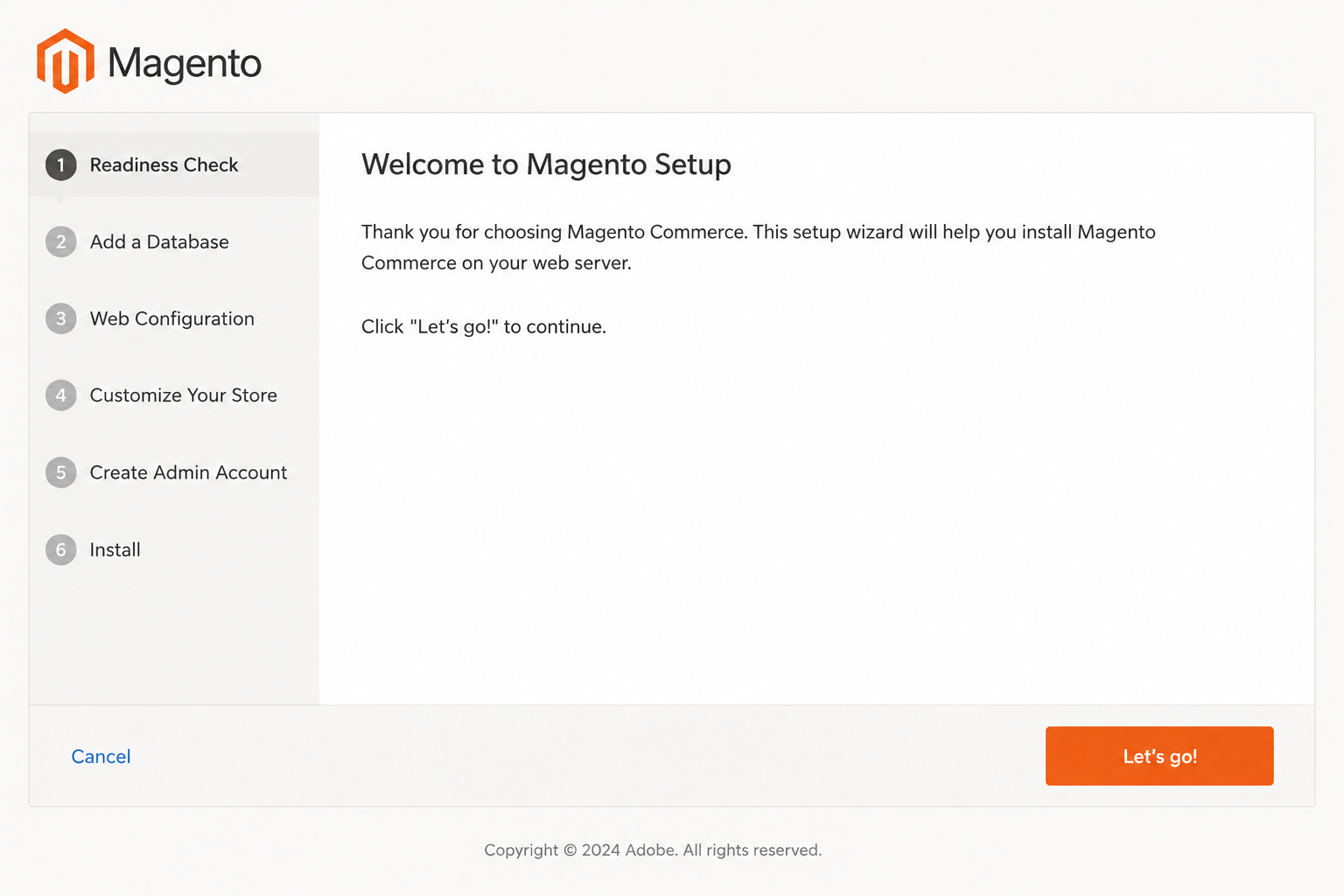This screenshot has height=896, width=1344.
Task: Click the Magento wordmark text in header
Action: coord(185,64)
